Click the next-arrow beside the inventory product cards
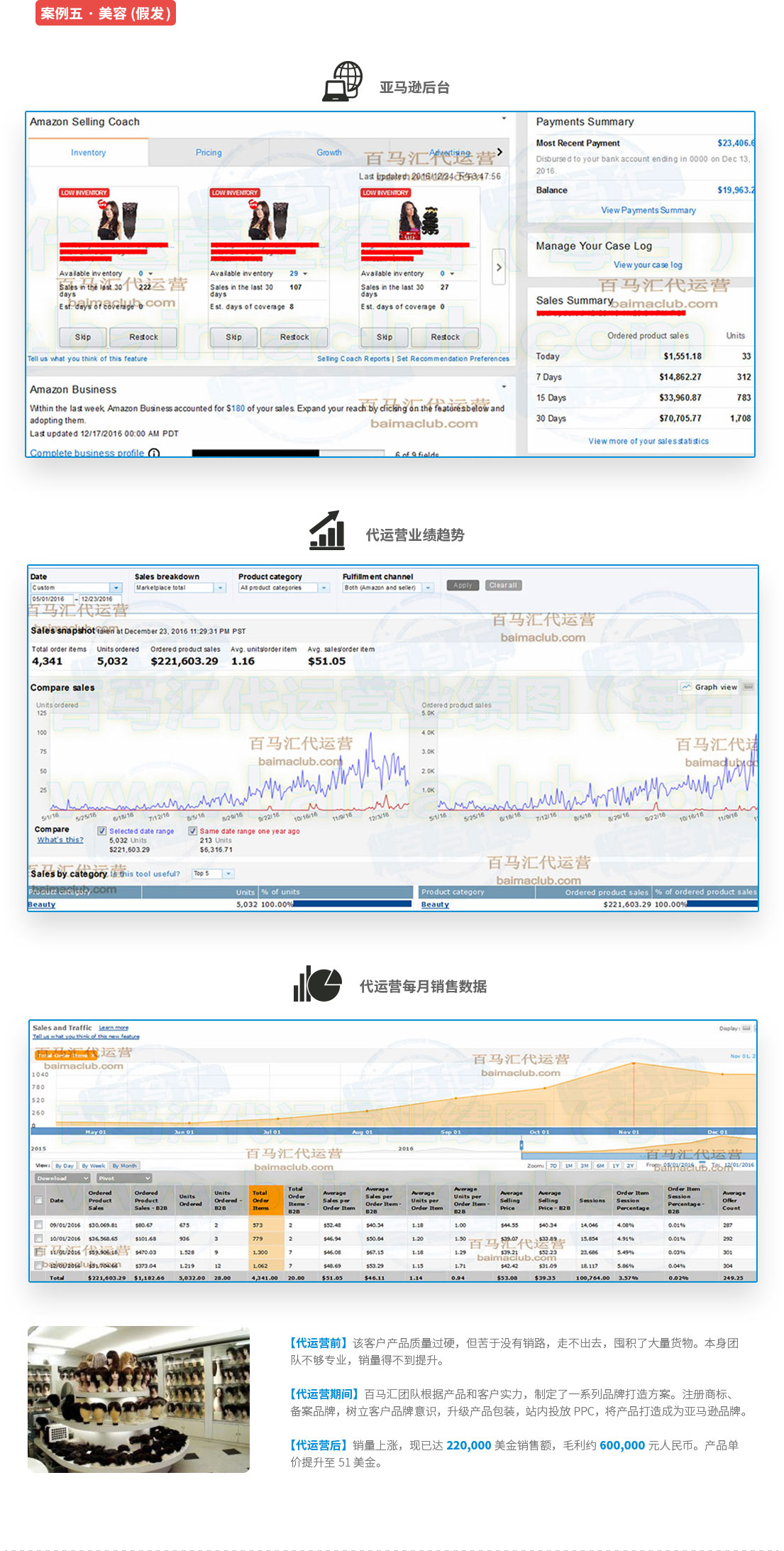Viewport: 784px width, 1551px height. tap(499, 267)
